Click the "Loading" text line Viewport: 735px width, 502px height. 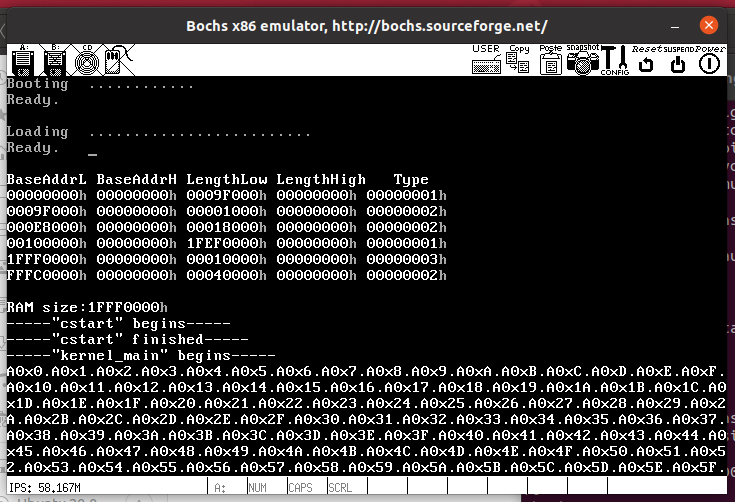[158, 132]
